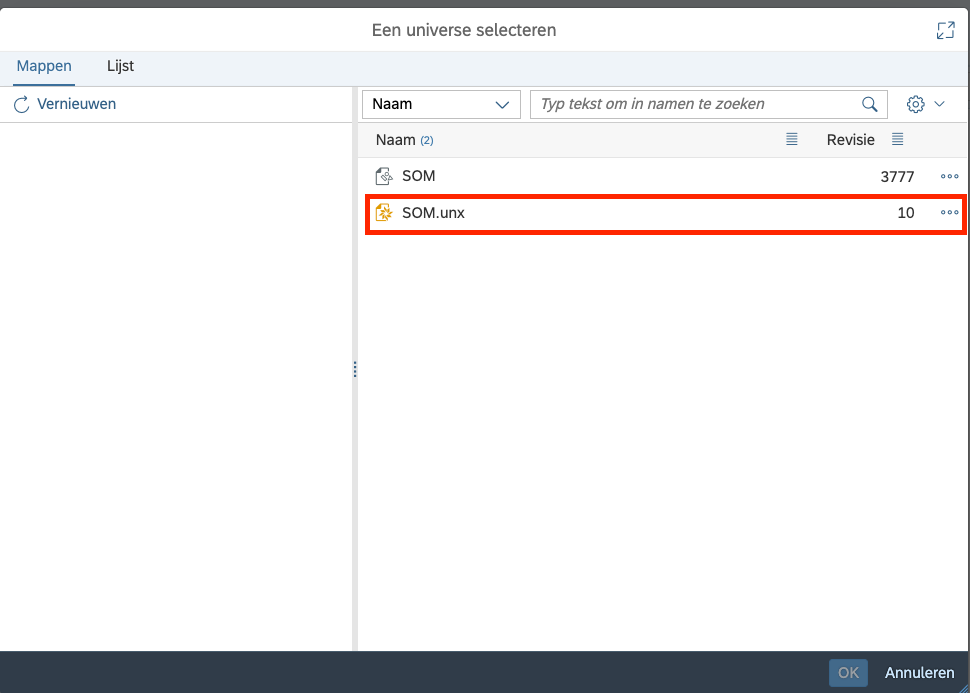Click revision value 10
970x693 pixels.
pyautogui.click(x=906, y=213)
